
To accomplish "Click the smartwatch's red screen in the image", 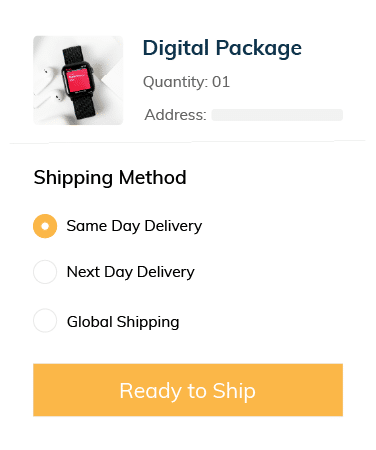I will click(x=79, y=79).
